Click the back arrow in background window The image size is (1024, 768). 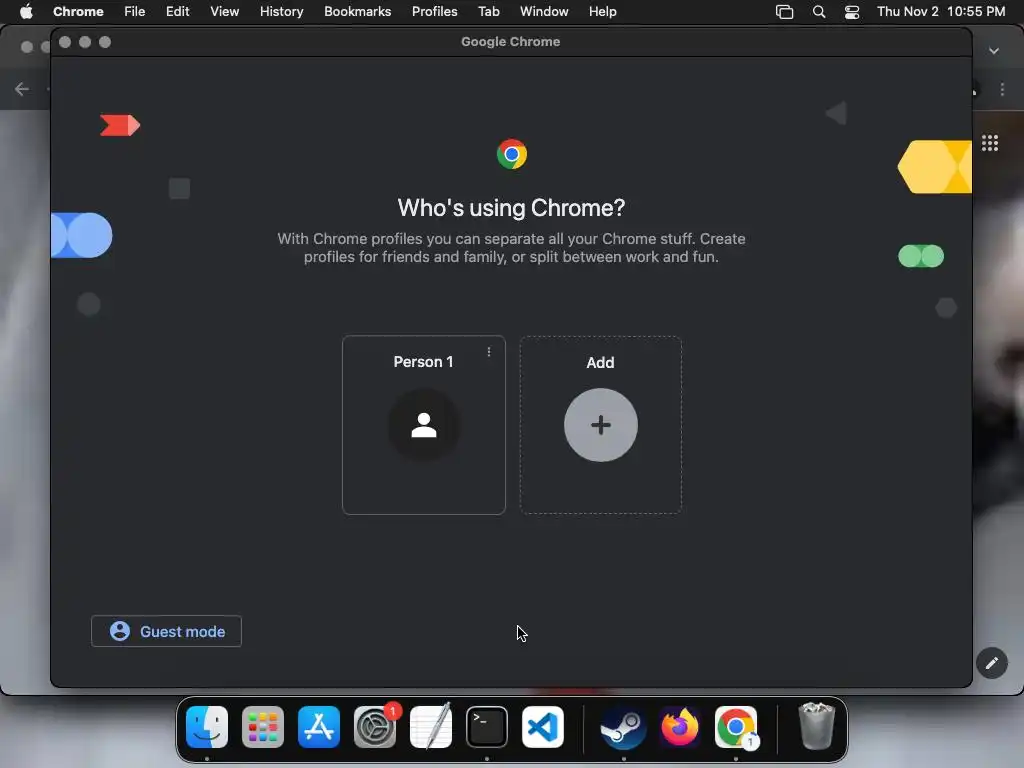tap(22, 89)
